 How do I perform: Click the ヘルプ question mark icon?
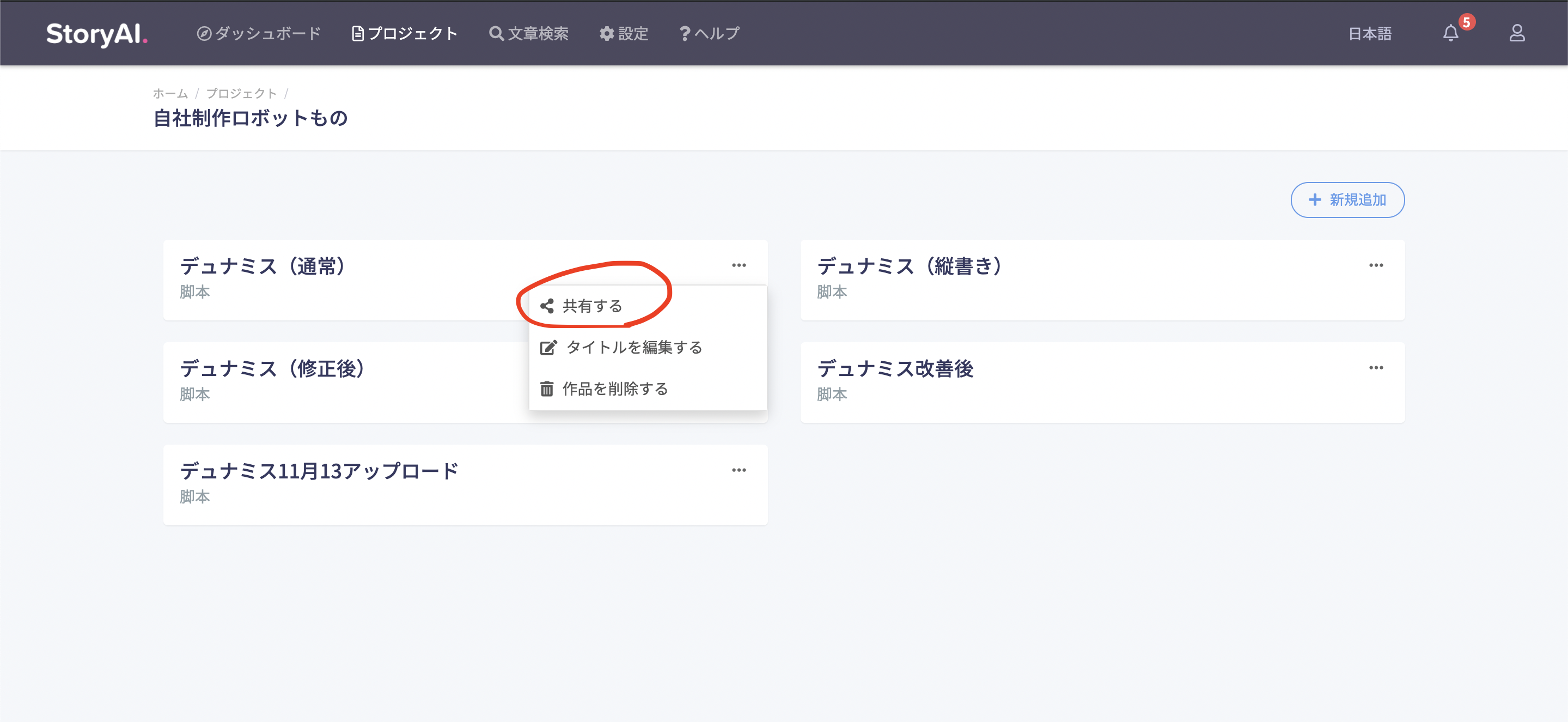(684, 33)
